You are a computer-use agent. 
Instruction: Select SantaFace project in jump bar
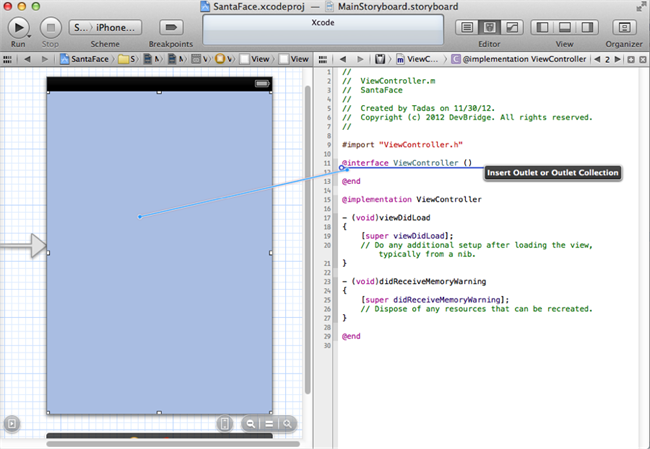[x=85, y=59]
